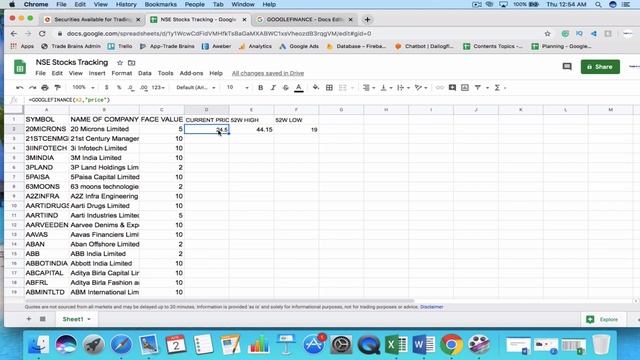Open the comments history icon
640x360 pixels.
[x=567, y=67]
